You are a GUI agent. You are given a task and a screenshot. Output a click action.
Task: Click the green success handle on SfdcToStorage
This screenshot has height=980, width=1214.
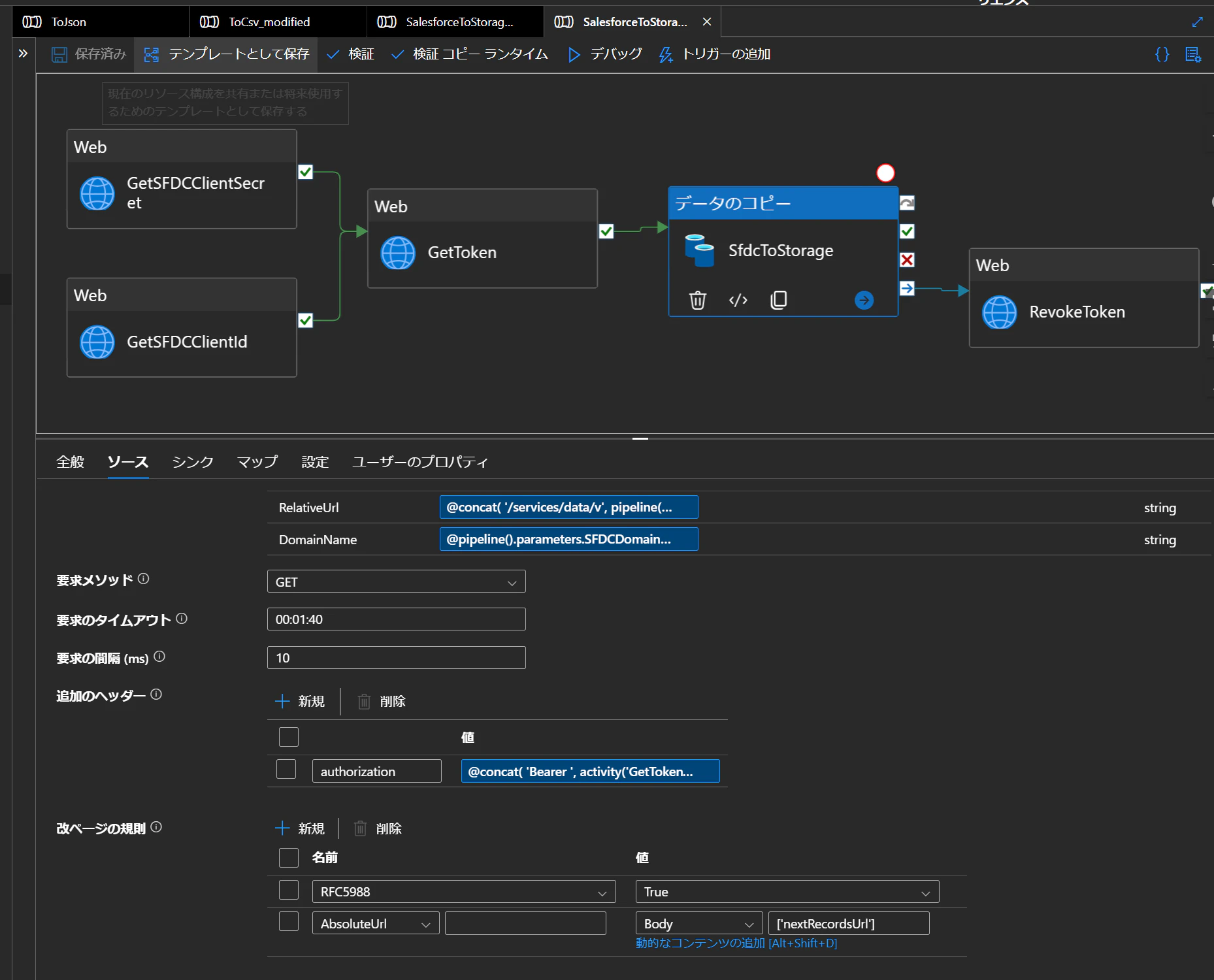coord(907,231)
